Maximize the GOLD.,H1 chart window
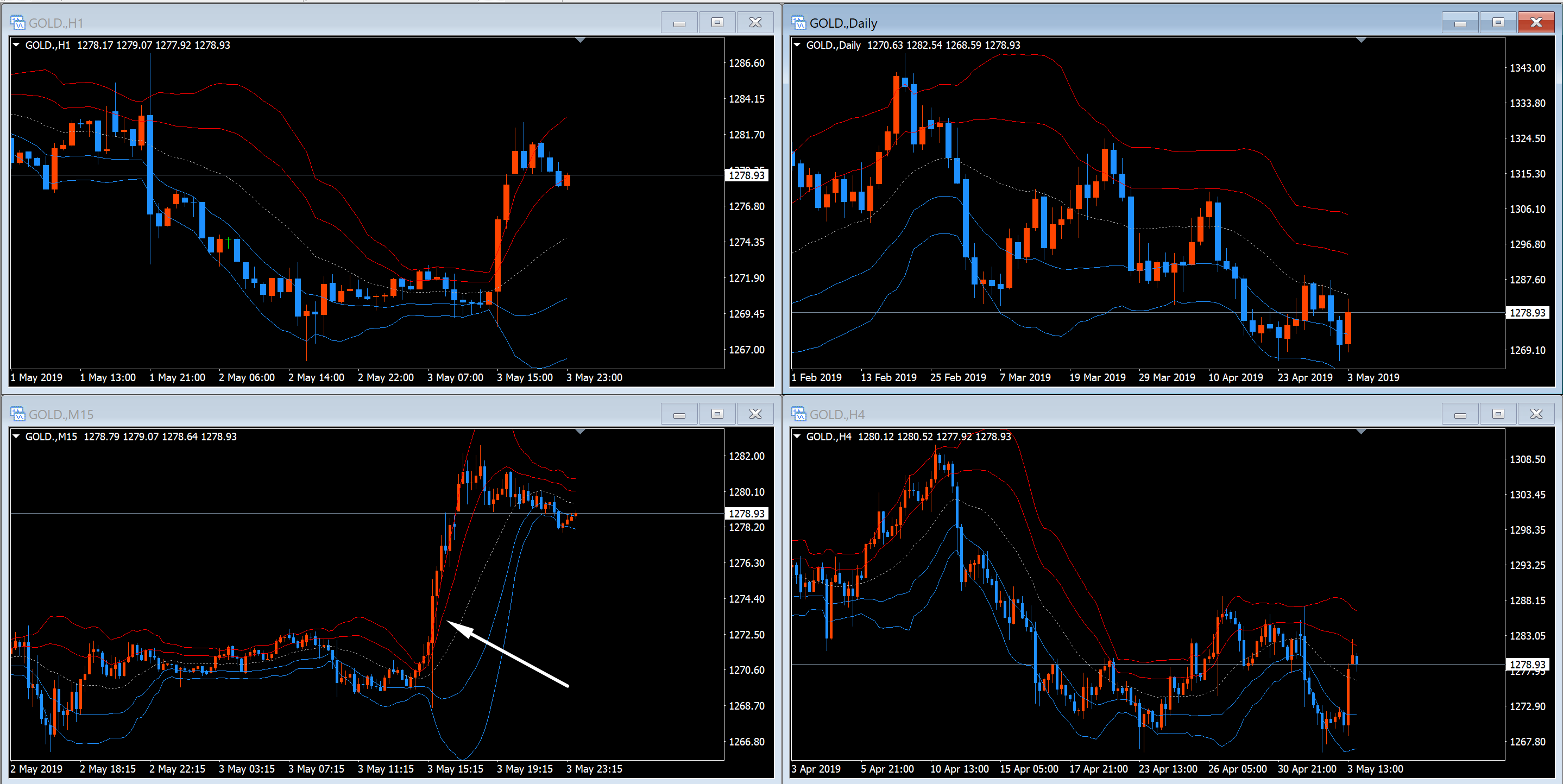The image size is (1563, 784). (x=717, y=22)
